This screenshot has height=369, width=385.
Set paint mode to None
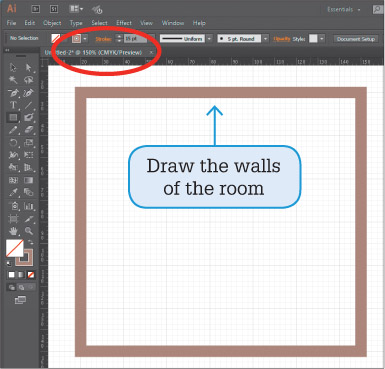coord(31,275)
